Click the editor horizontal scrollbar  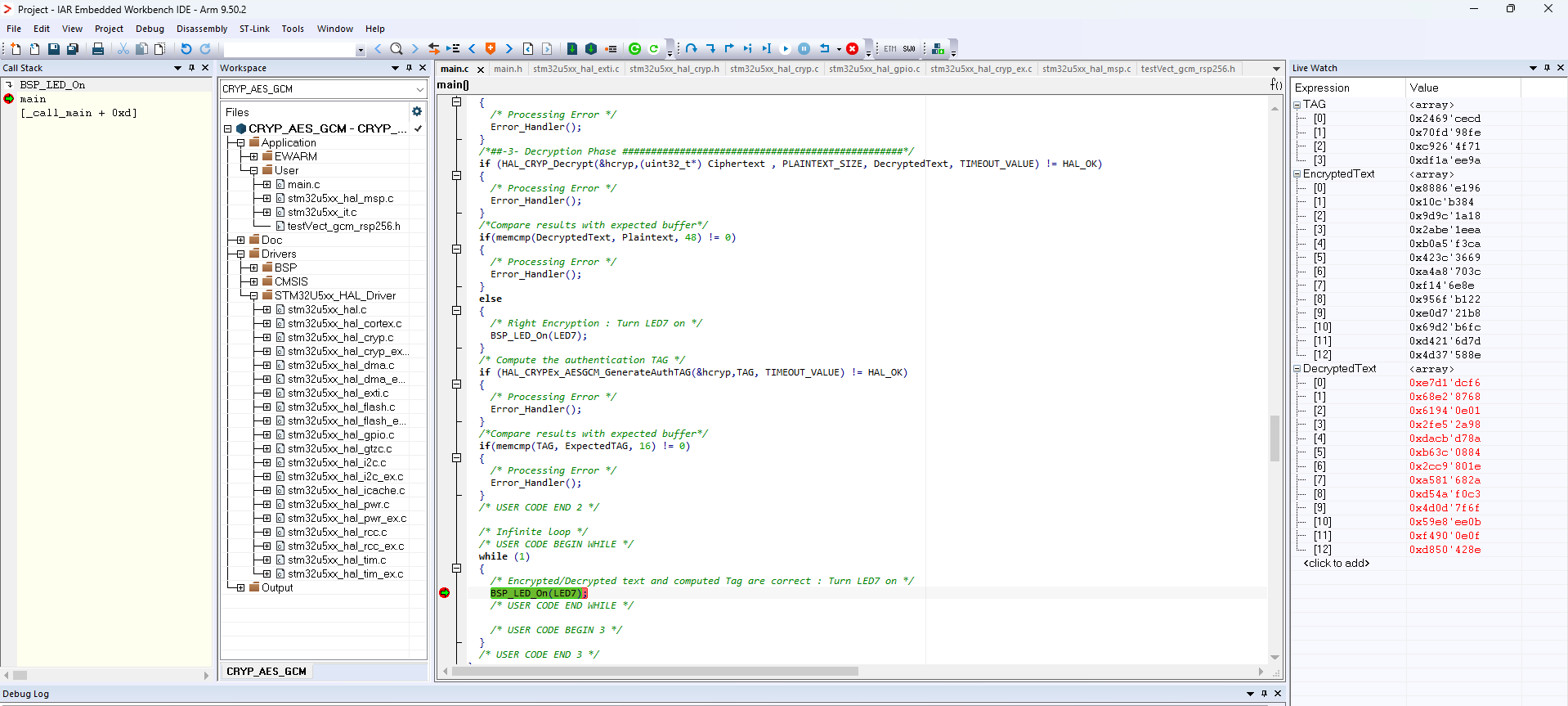coord(654,672)
